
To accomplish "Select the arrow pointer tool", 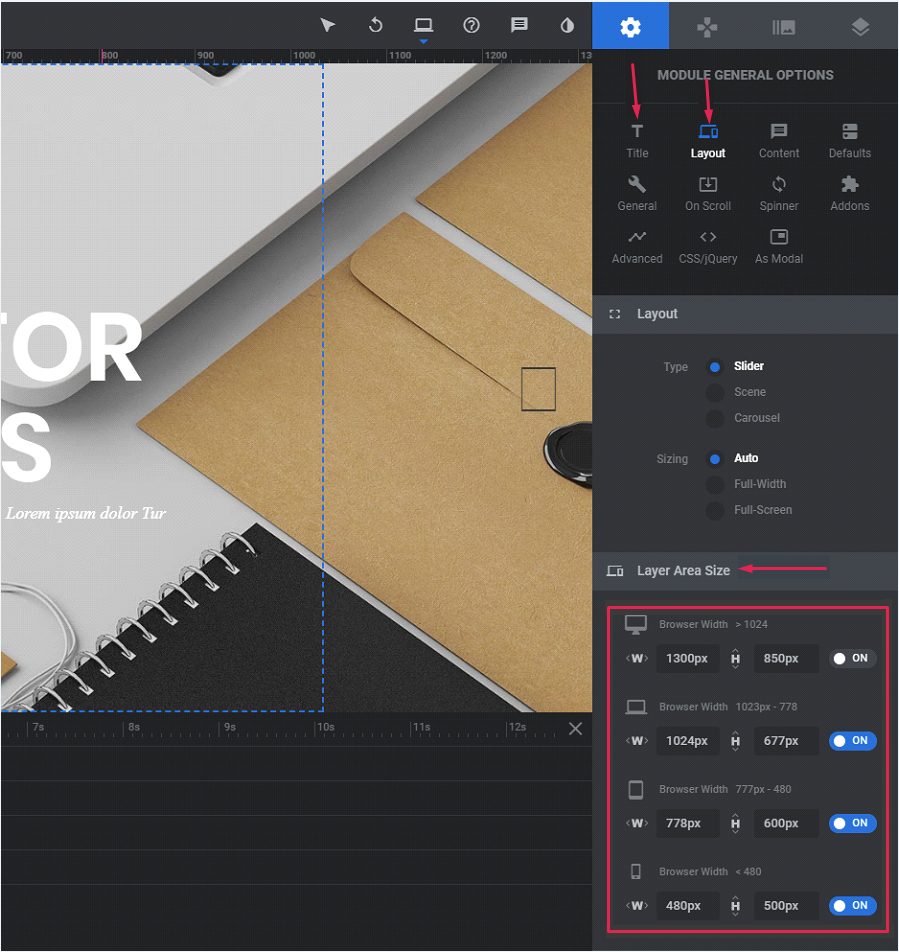I will pyautogui.click(x=328, y=25).
